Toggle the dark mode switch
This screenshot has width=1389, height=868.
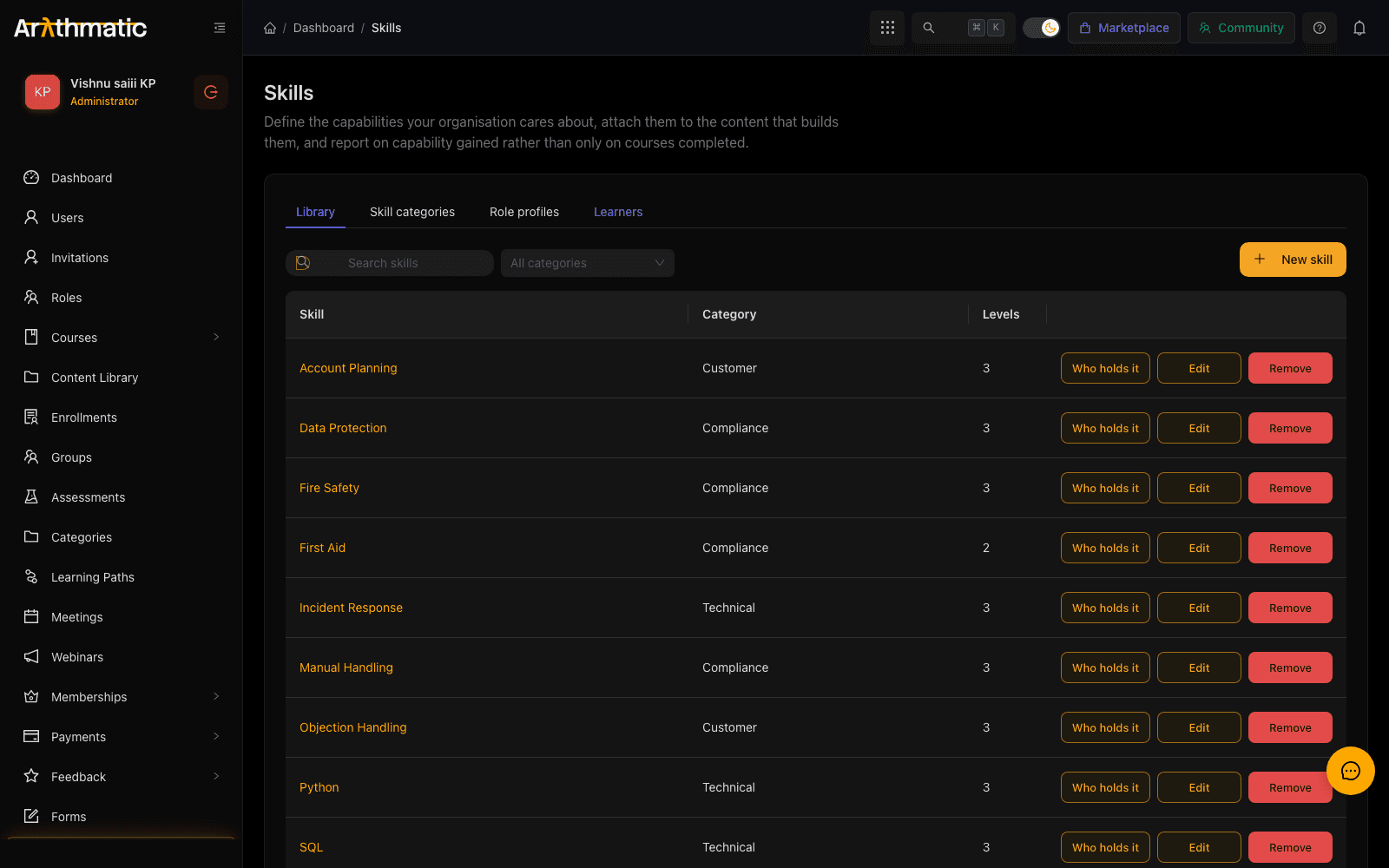(x=1041, y=28)
